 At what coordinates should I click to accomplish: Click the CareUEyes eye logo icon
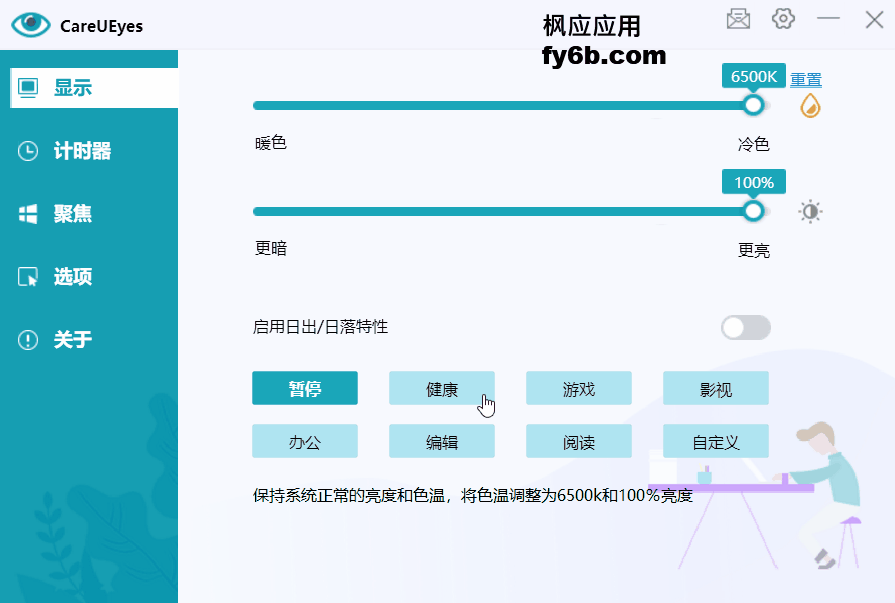pyautogui.click(x=31, y=25)
